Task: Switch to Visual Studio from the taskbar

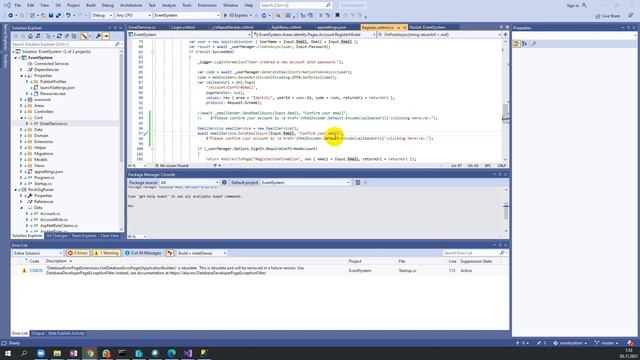Action: [188, 353]
